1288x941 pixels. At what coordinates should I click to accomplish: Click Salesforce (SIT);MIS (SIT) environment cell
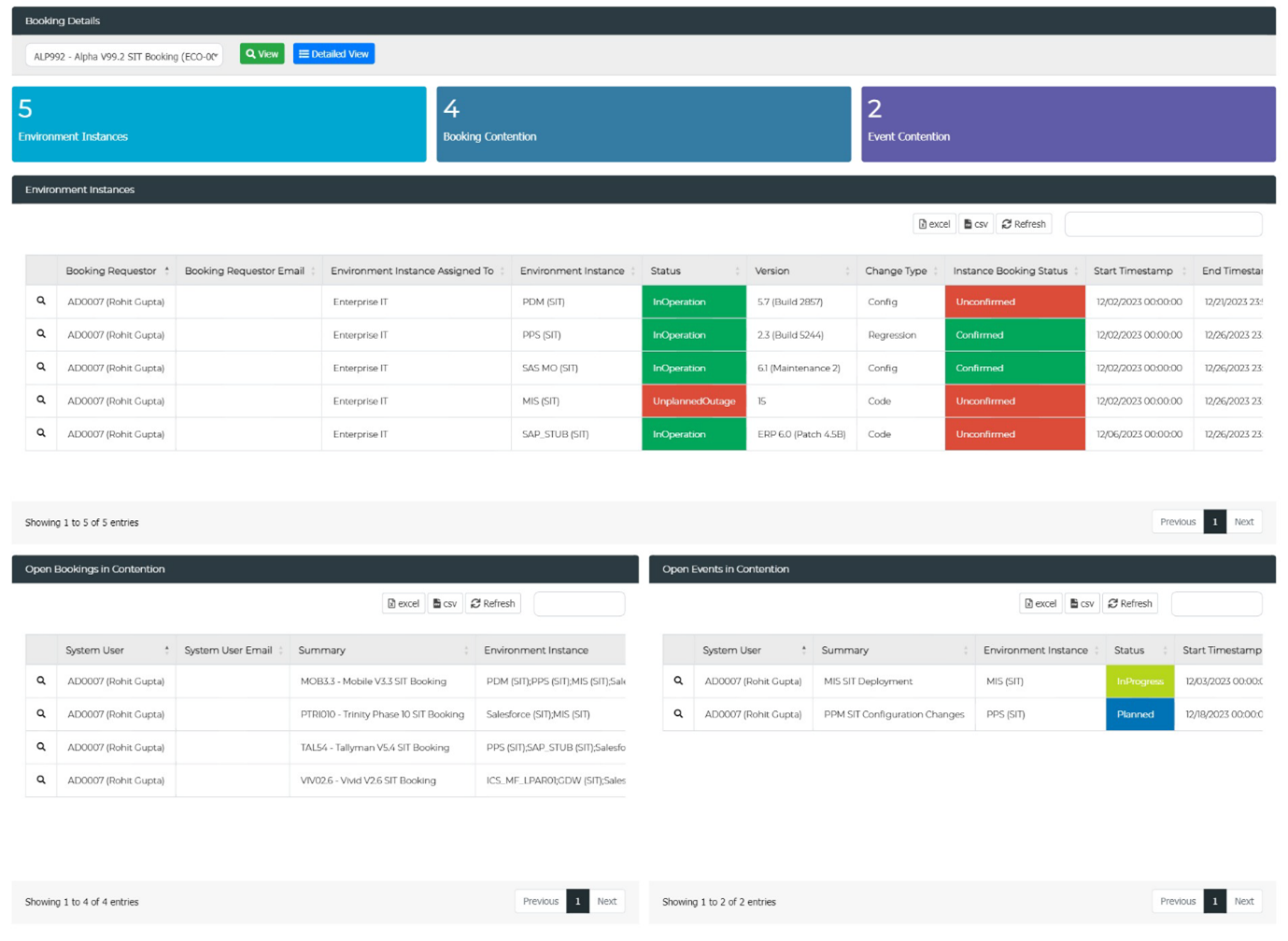coord(550,714)
